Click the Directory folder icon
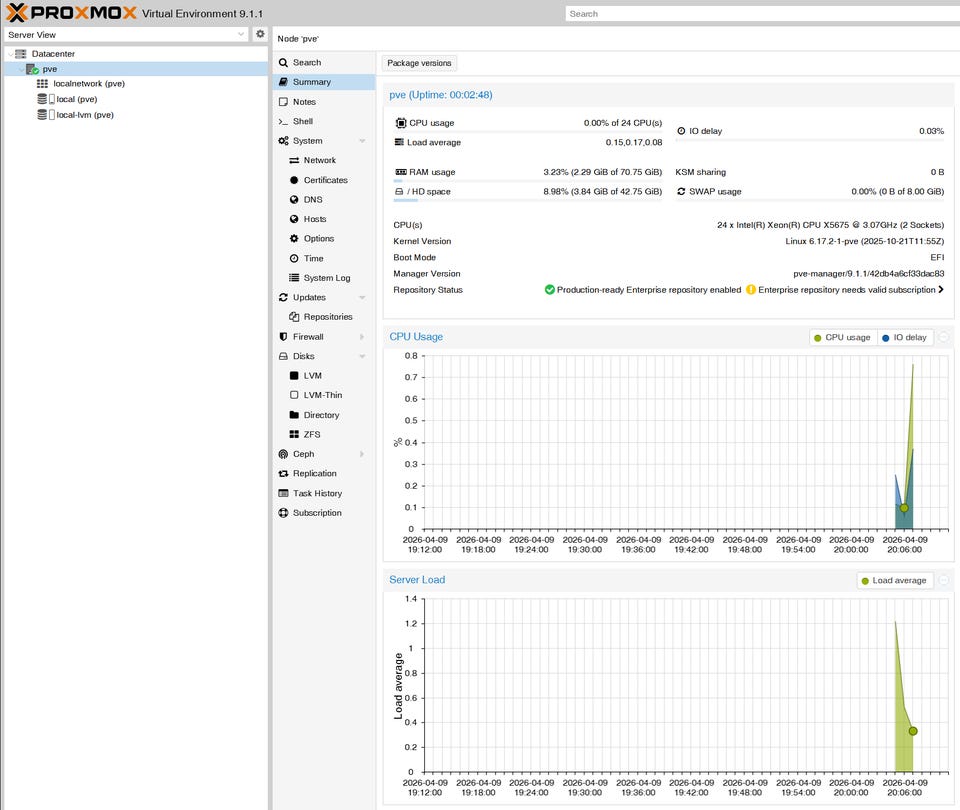 [294, 415]
